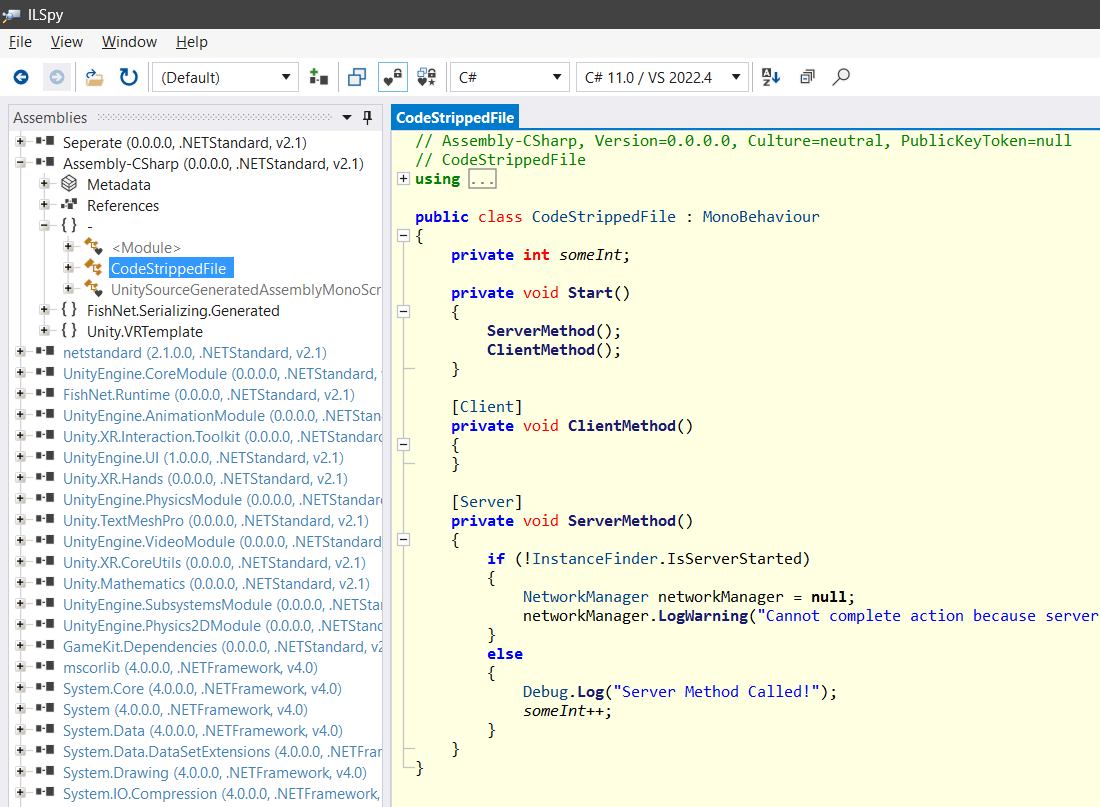Select FishNet.Serializing.Generated namespace node
The image size is (1100, 807).
[183, 310]
